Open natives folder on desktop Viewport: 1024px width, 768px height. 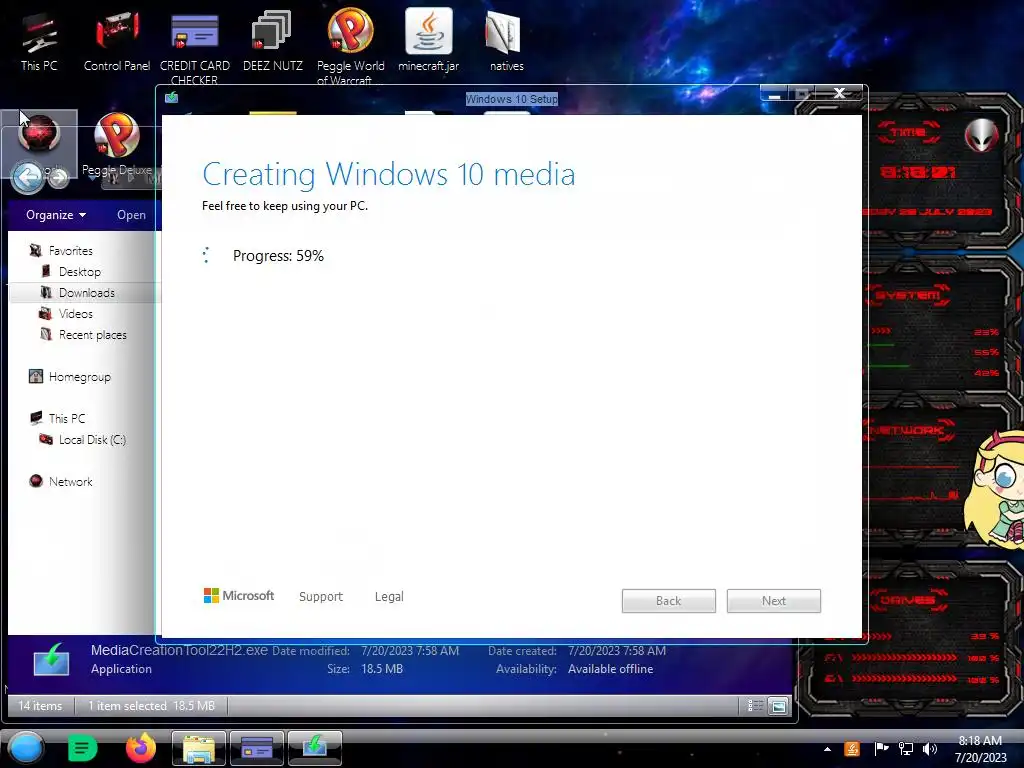point(506,41)
